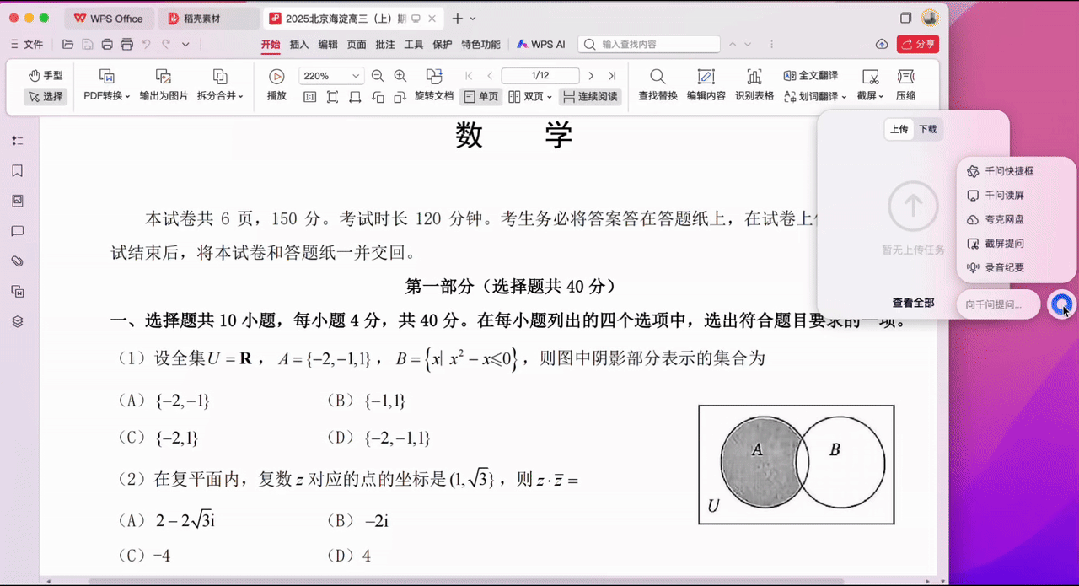The image size is (1079, 586).
Task: Click the 旋转文档 rotate document icon
Action: tap(434, 77)
